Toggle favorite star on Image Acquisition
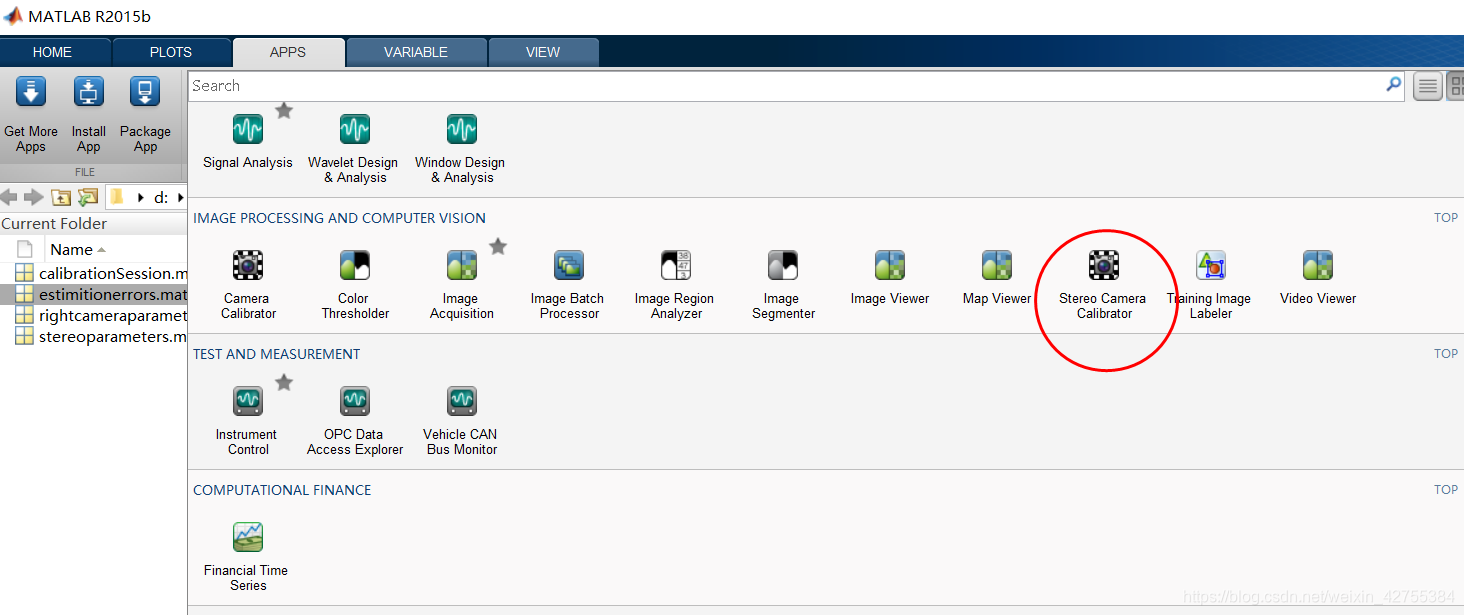 point(498,246)
